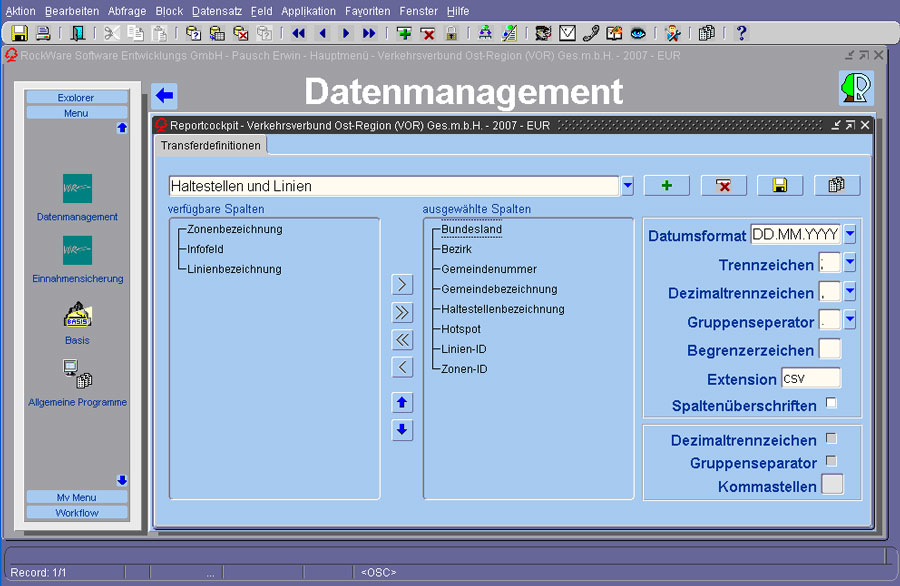Open the Abfrage menu
900x586 pixels.
click(127, 11)
